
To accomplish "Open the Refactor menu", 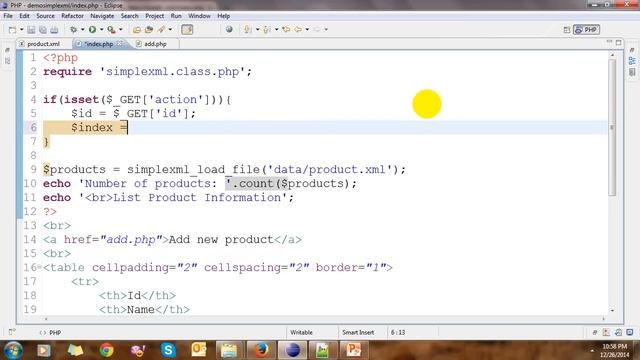I will coord(72,16).
